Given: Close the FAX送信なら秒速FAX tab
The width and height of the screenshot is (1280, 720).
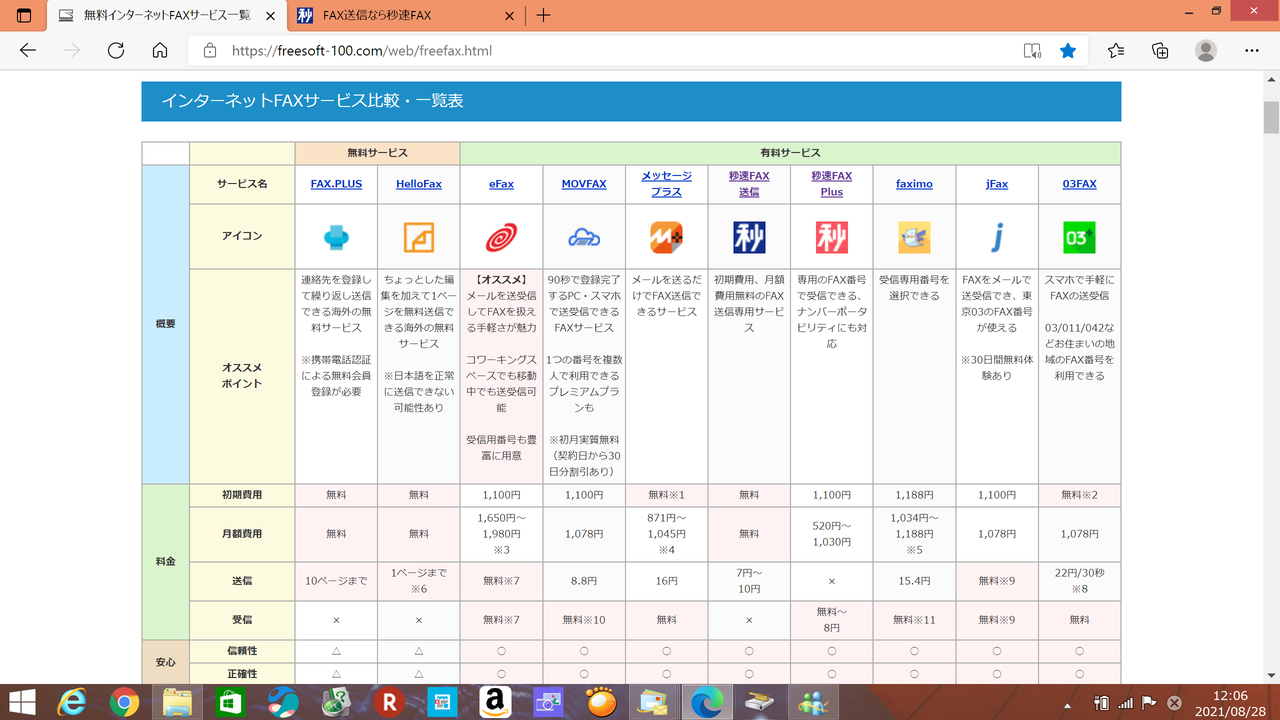Looking at the screenshot, I should pyautogui.click(x=510, y=16).
